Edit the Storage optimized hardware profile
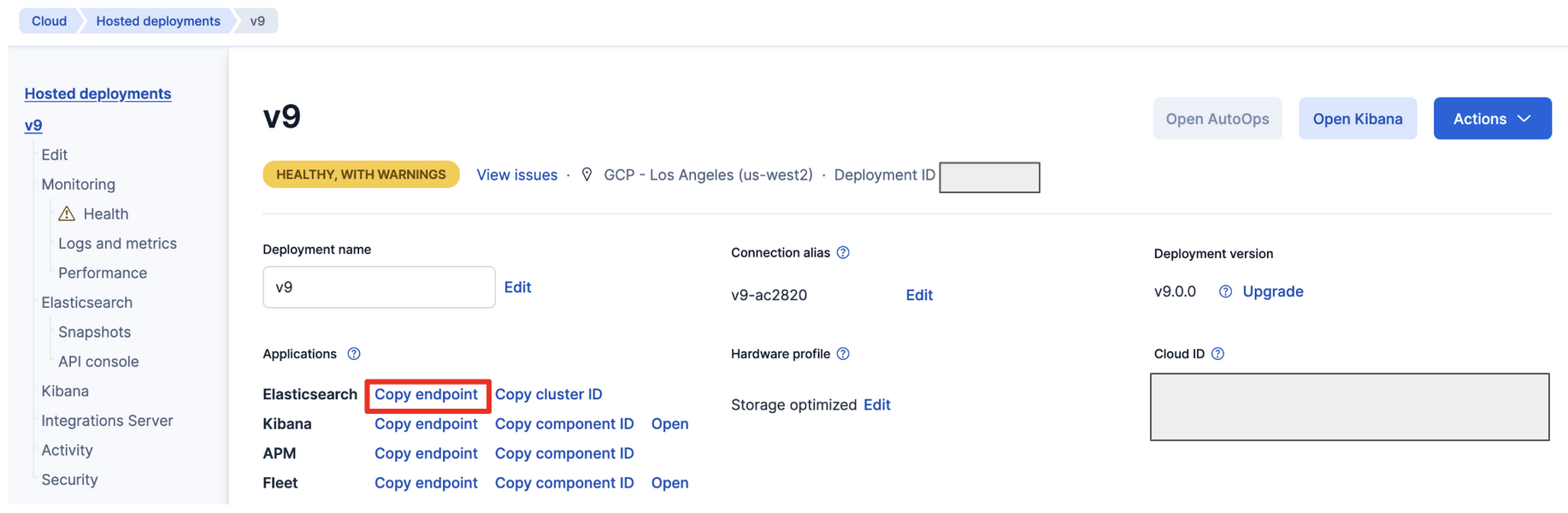 876,404
